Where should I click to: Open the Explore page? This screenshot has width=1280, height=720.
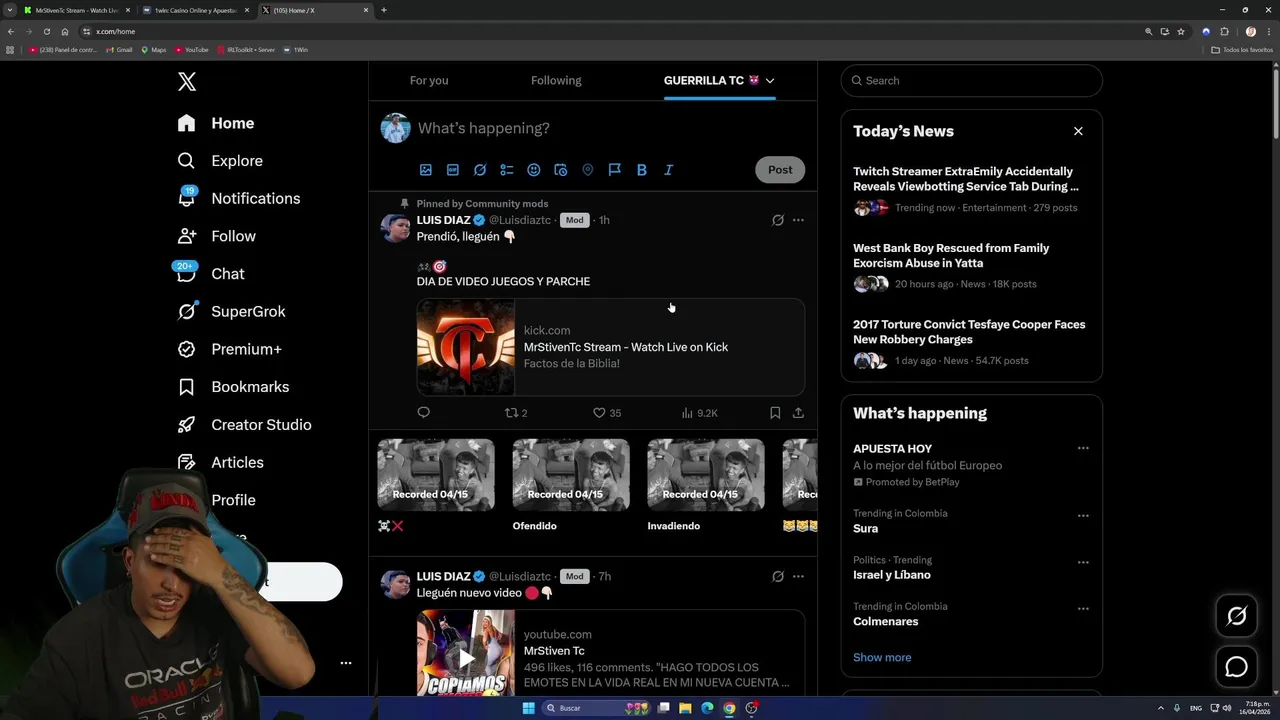[x=220, y=161]
